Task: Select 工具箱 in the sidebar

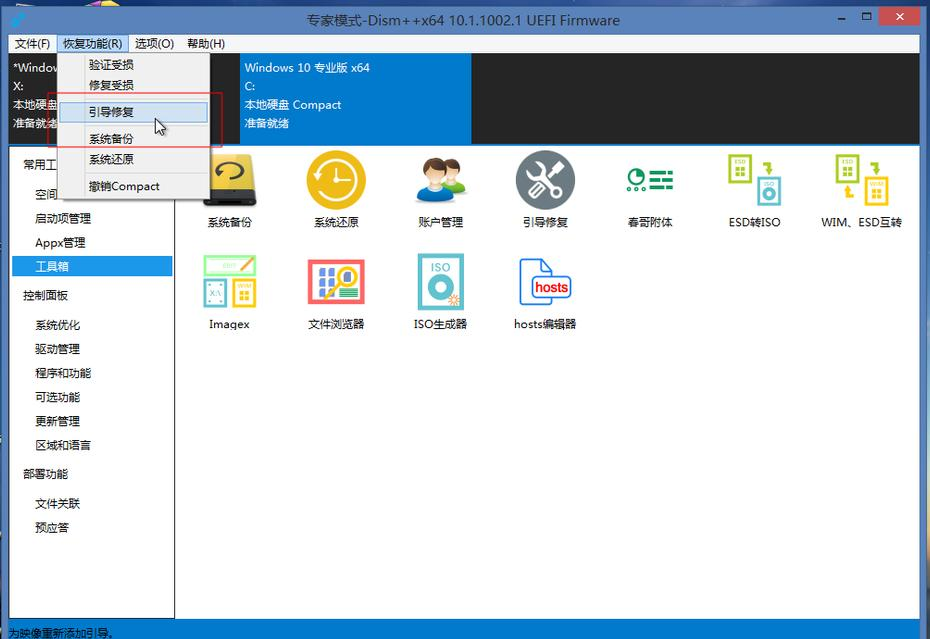Action: tap(92, 266)
